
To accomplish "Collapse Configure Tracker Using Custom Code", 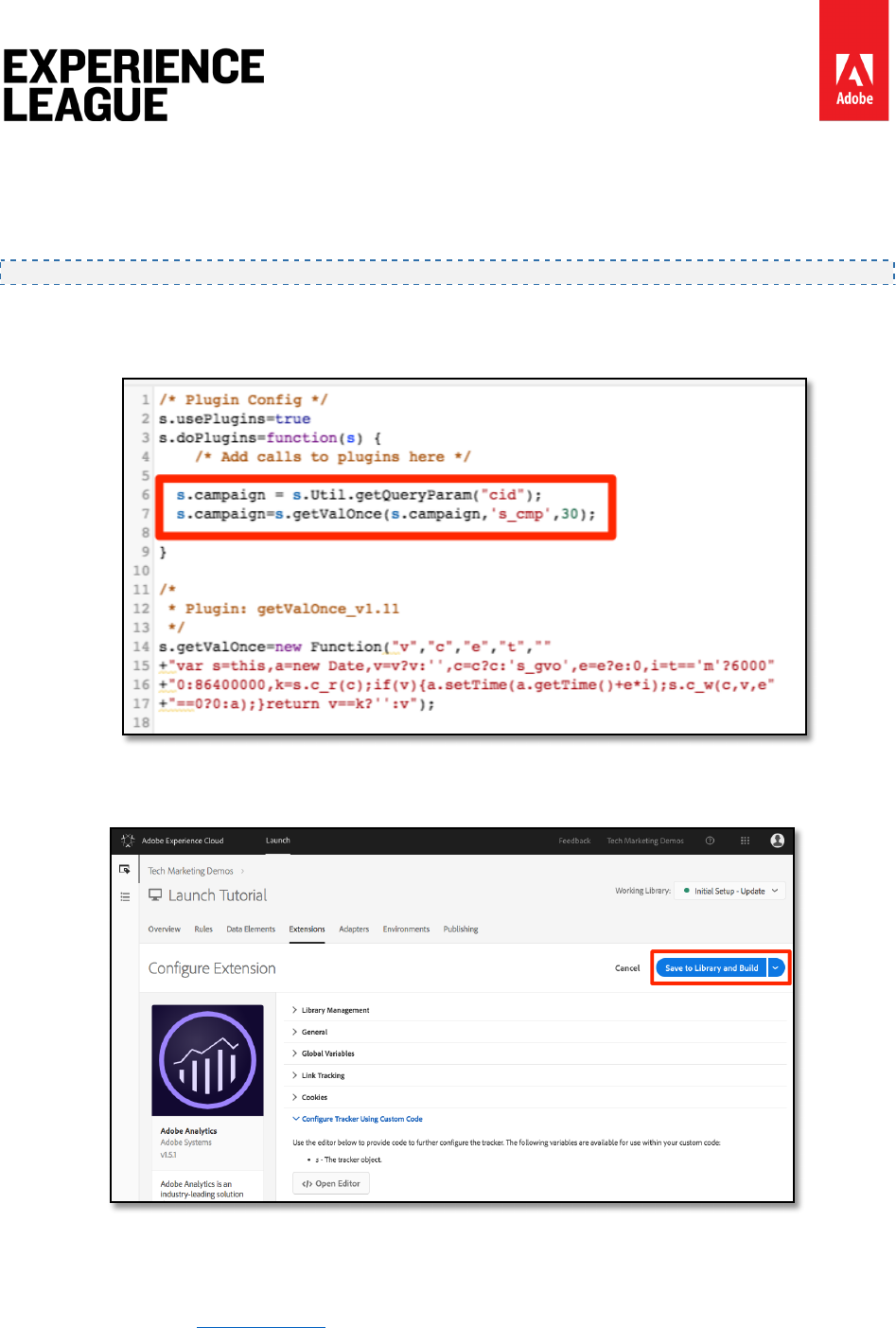I will (x=358, y=1119).
